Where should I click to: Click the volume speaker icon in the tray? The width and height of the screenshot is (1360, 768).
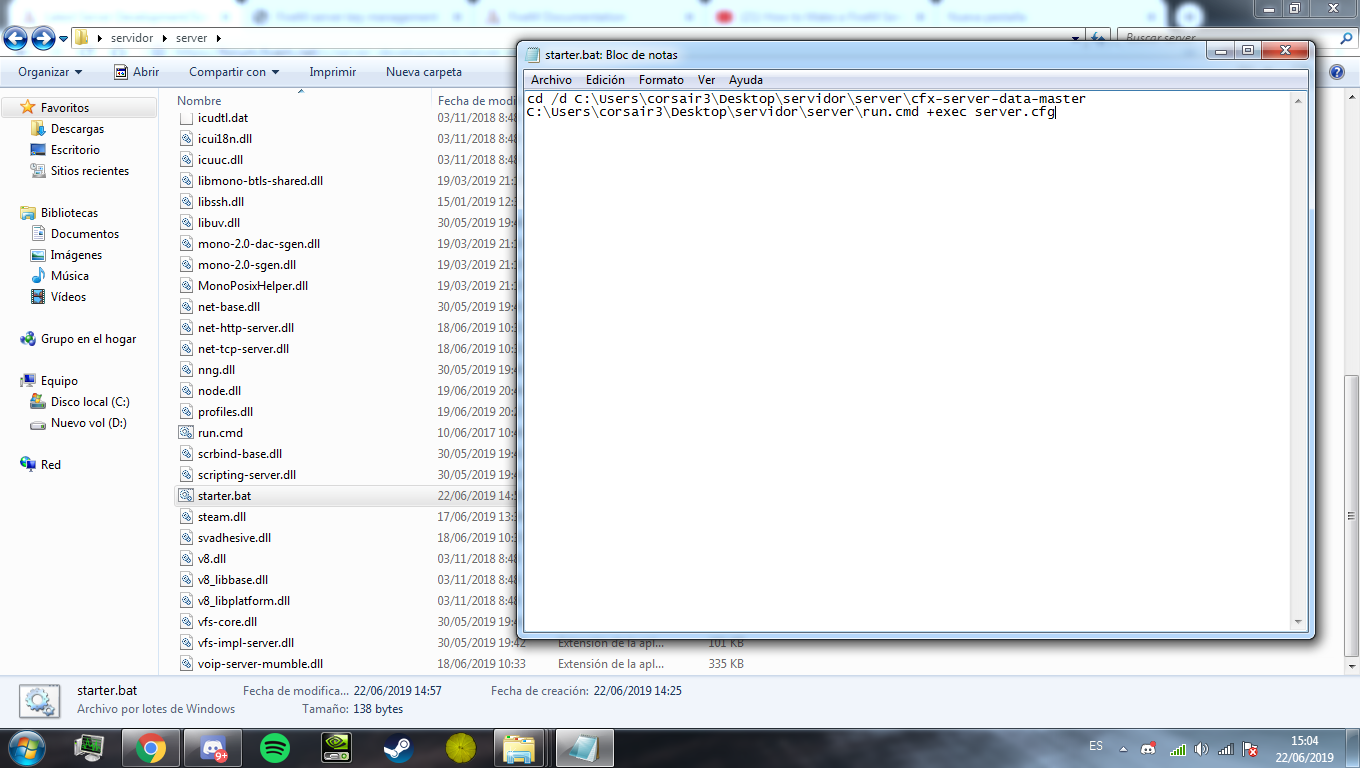pos(1201,748)
